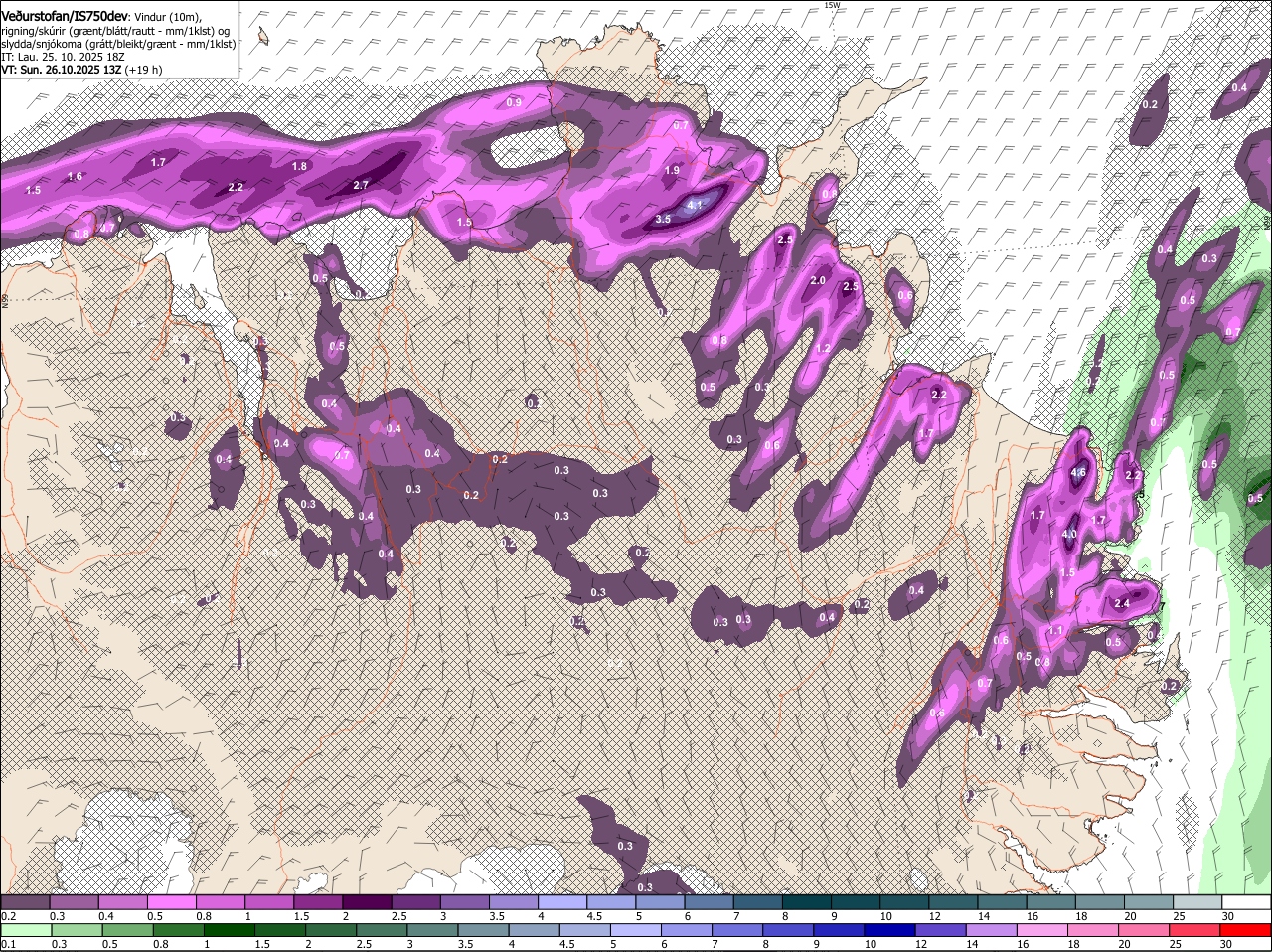Click the 1.2 value on the map
The width and height of the screenshot is (1272, 952).
tap(823, 349)
